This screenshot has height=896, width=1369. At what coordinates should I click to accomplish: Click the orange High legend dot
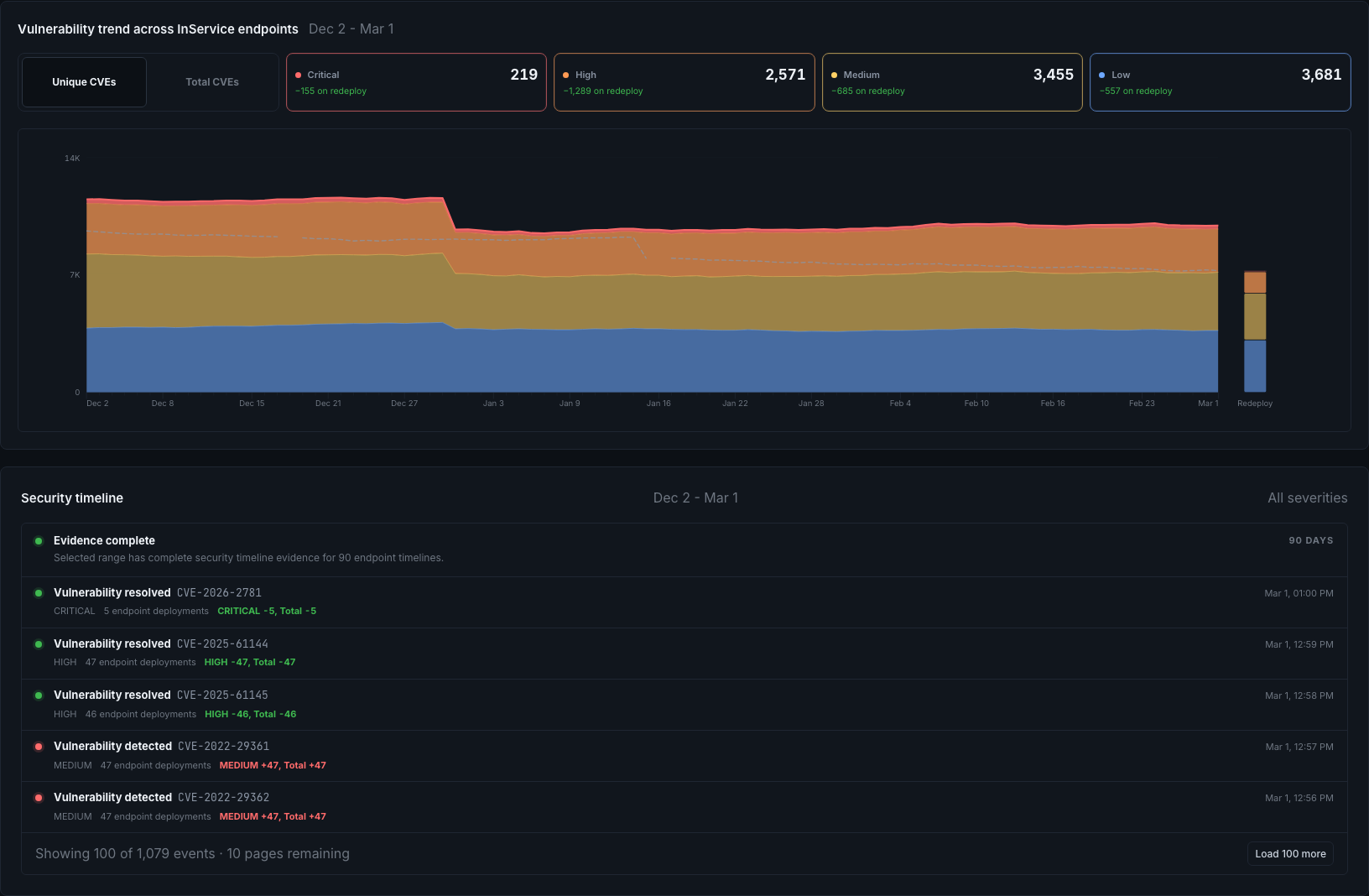pos(566,76)
